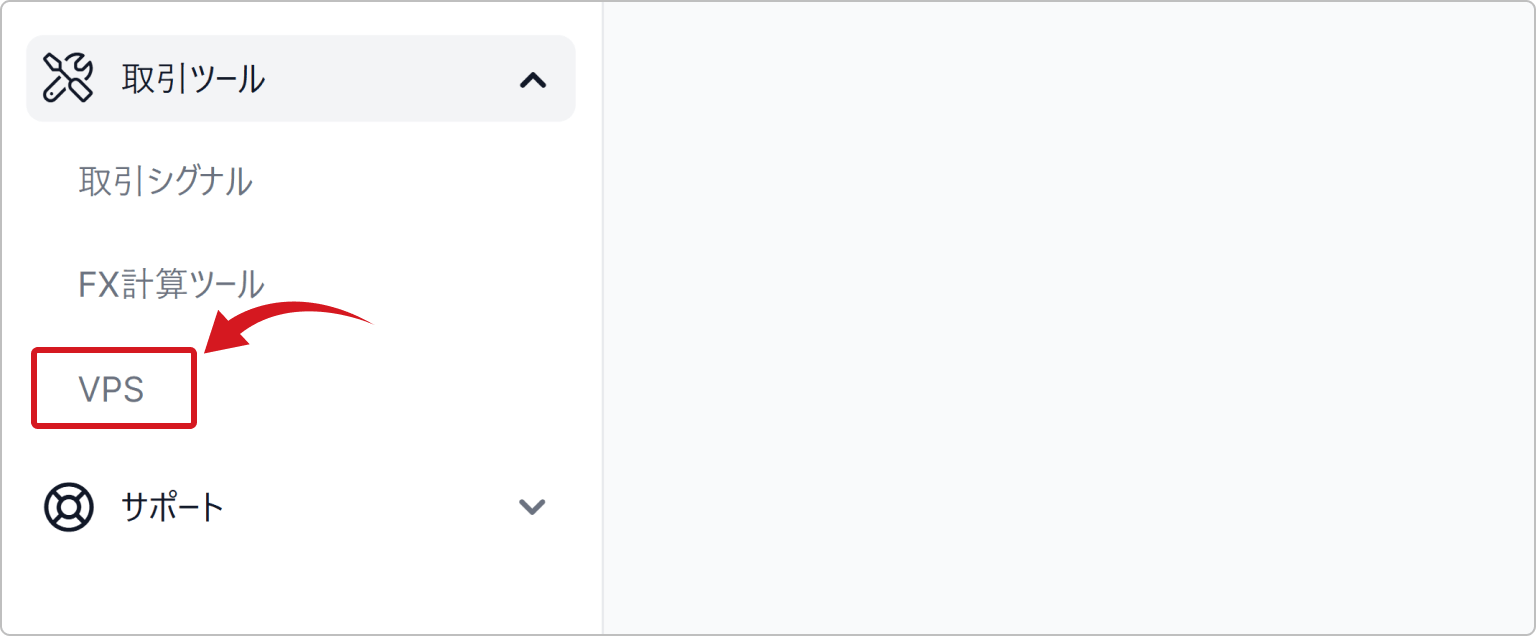Click the empty gray content panel

click(x=1068, y=318)
